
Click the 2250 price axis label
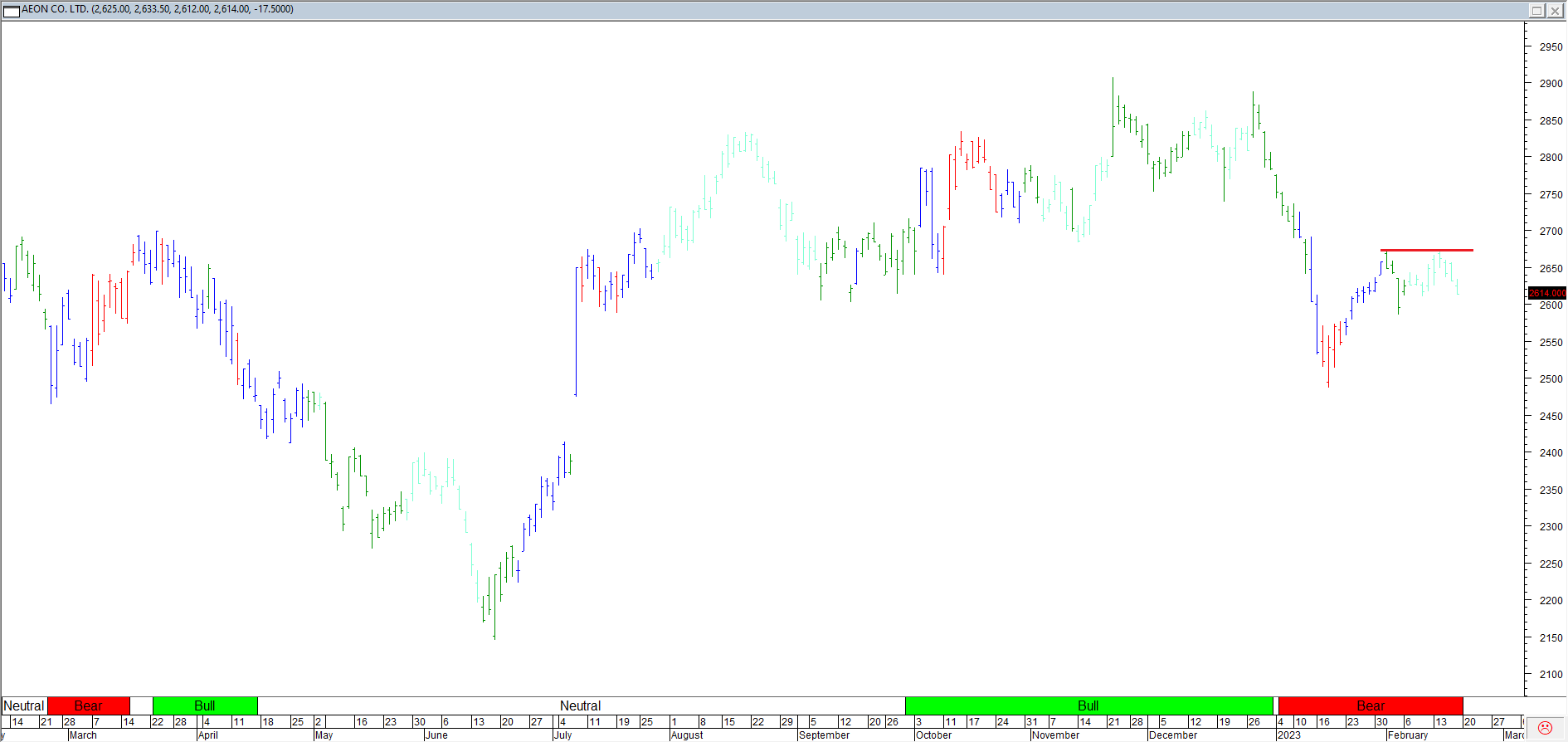1551,564
